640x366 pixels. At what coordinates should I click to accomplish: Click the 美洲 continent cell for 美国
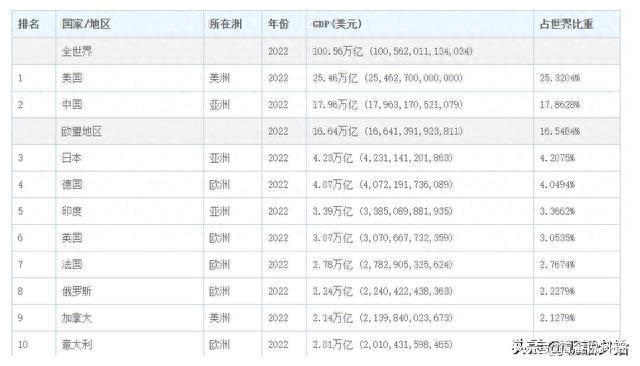click(x=220, y=78)
